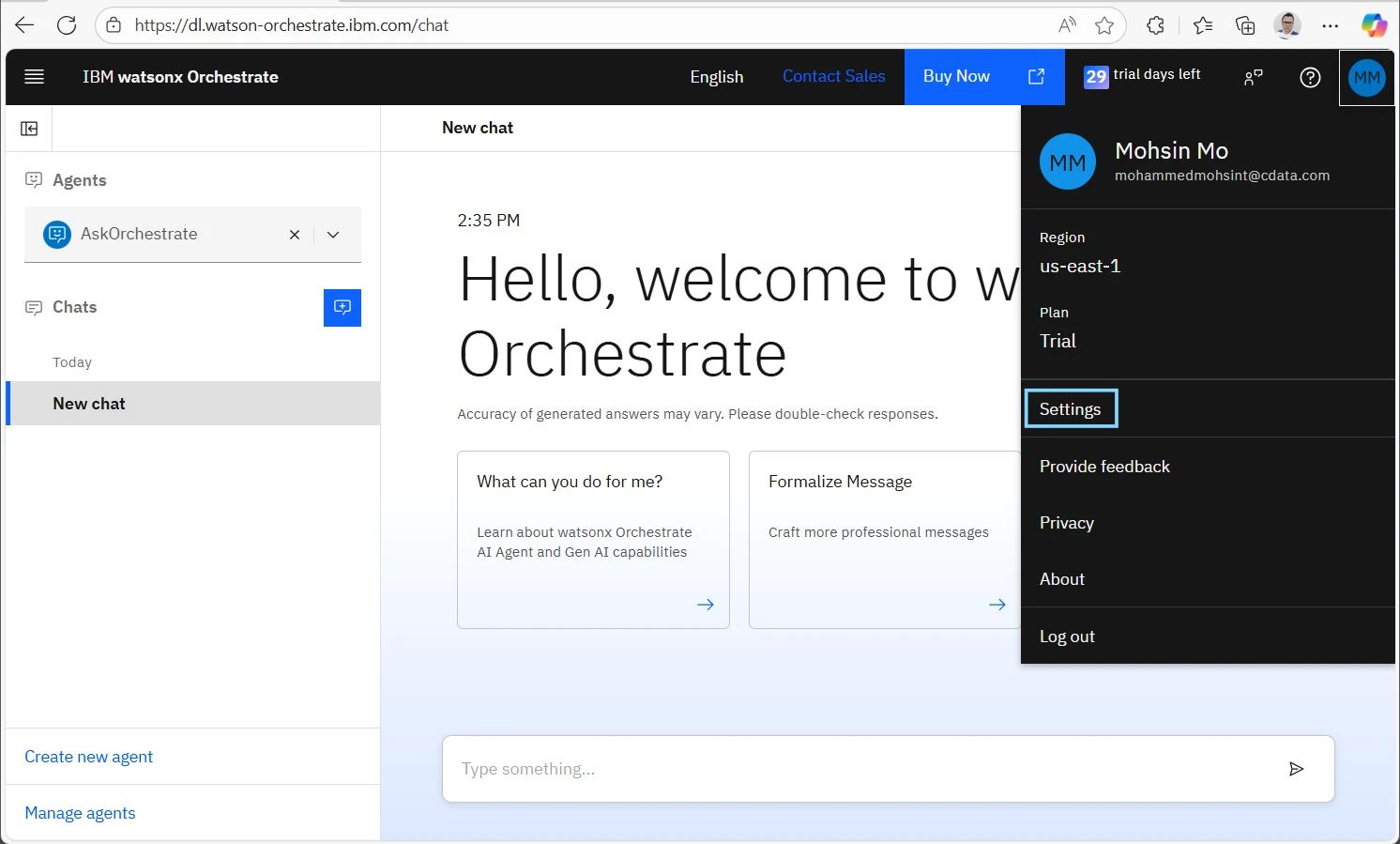
Task: Open the 'What can you do for me?' card
Action: 593,539
